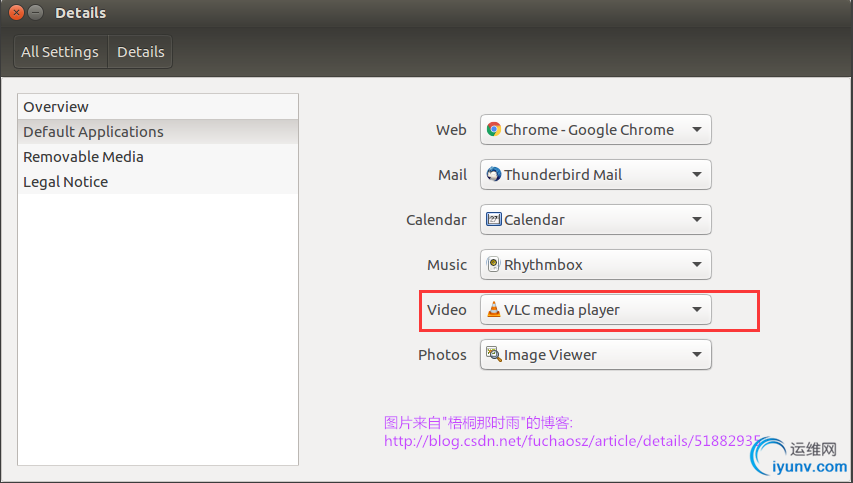This screenshot has width=853, height=483.
Task: Click the Mail label
Action: coord(453,175)
